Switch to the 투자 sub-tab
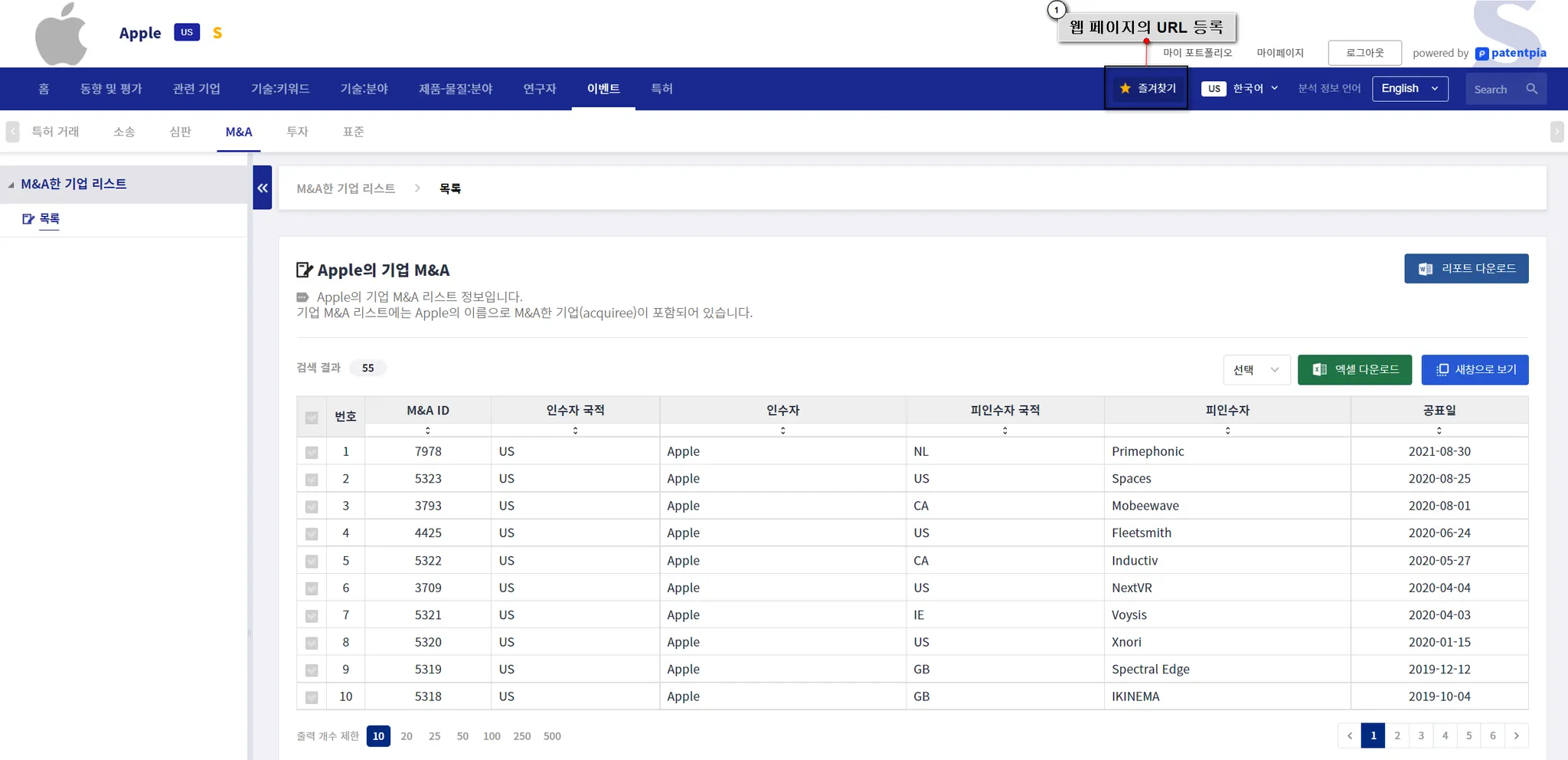The image size is (1568, 760). 297,132
